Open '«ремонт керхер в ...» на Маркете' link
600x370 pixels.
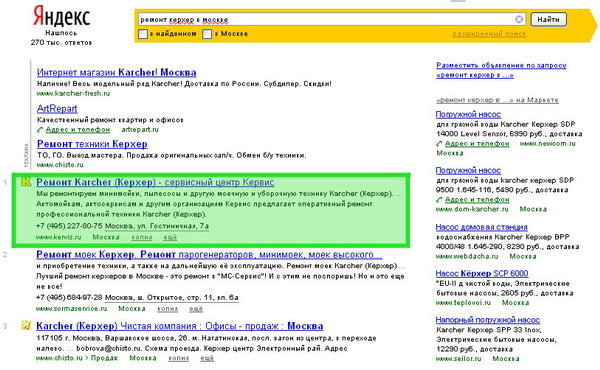click(x=497, y=100)
